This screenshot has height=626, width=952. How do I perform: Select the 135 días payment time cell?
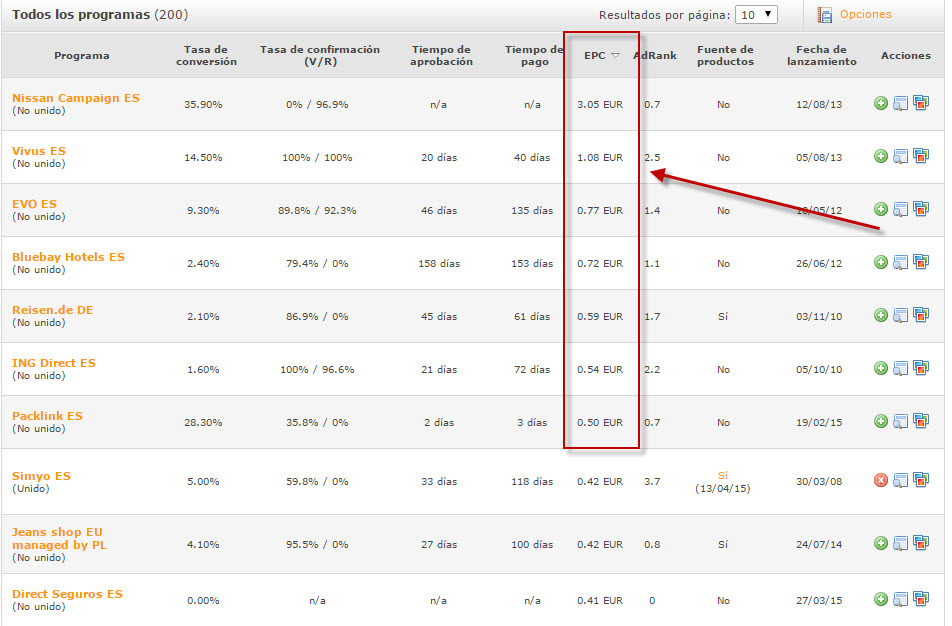point(532,211)
